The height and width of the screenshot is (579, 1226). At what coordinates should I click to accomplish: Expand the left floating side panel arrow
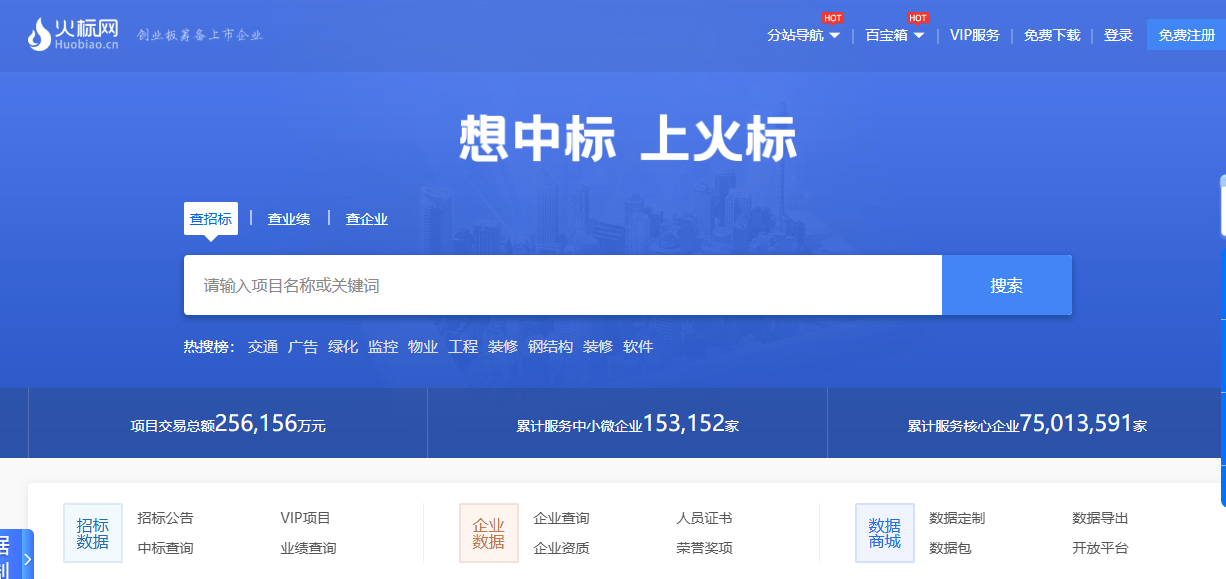pyautogui.click(x=27, y=559)
